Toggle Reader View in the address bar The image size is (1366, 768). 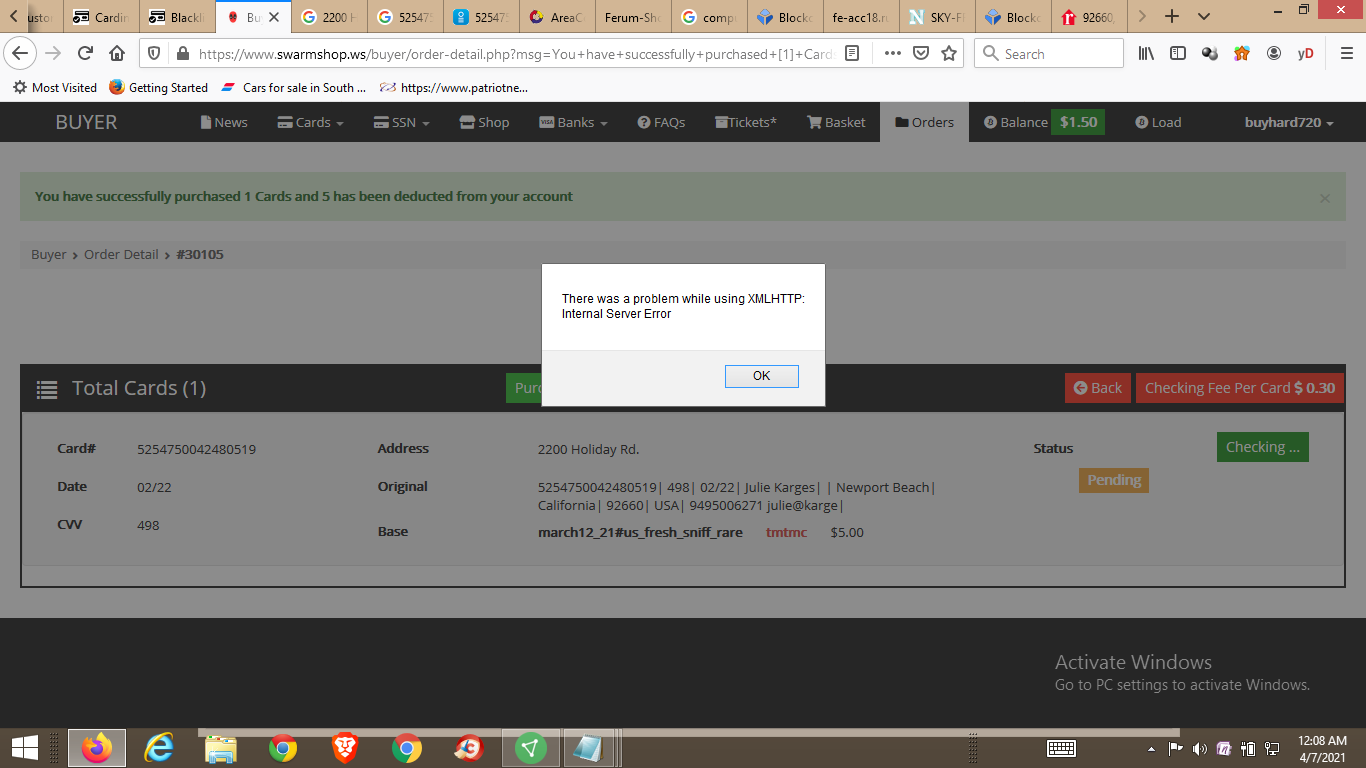coord(851,53)
